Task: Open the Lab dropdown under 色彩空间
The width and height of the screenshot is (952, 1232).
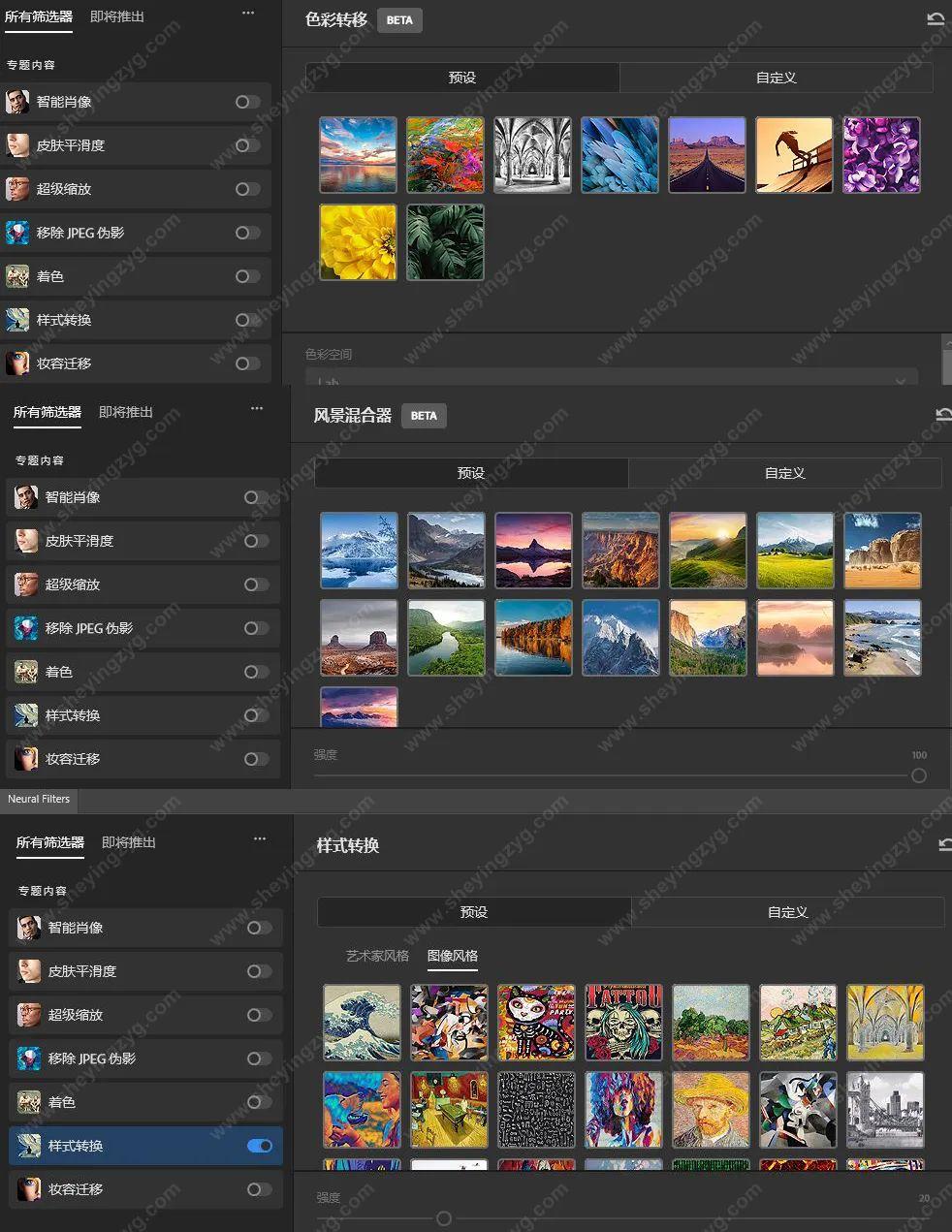Action: tap(611, 379)
